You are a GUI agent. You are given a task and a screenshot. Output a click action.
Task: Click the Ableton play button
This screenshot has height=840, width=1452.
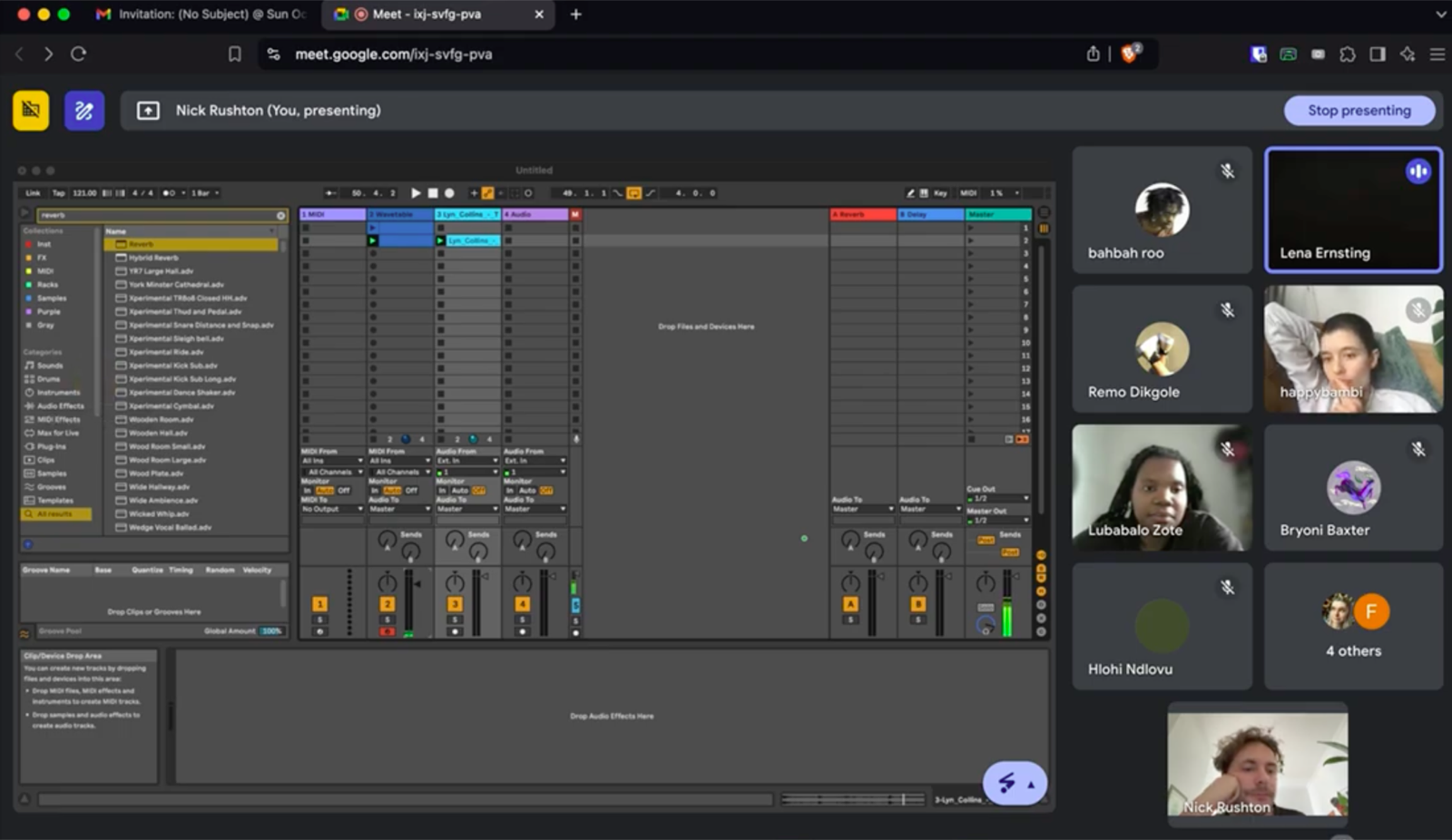[416, 193]
